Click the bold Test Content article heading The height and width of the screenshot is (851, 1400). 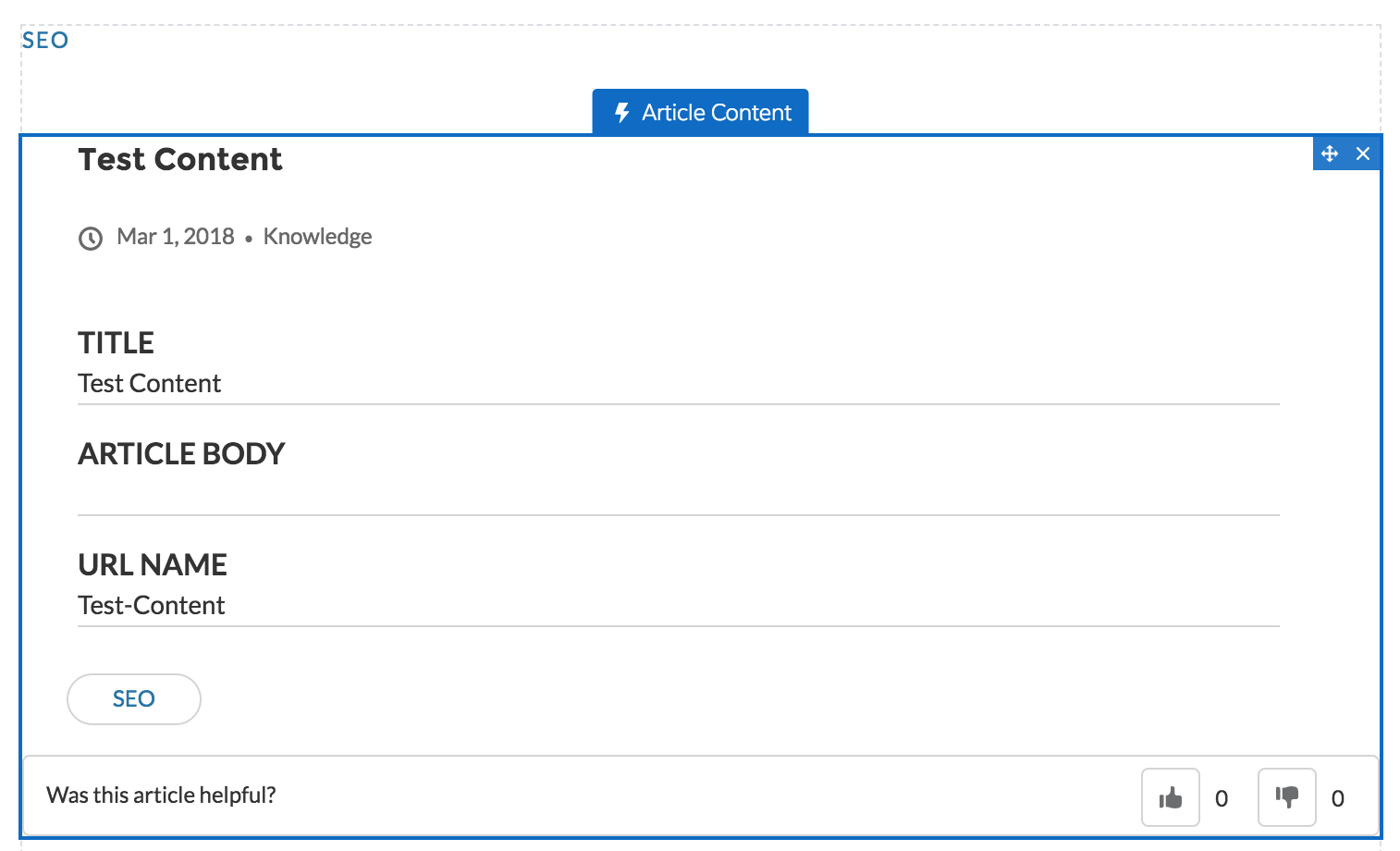(180, 159)
